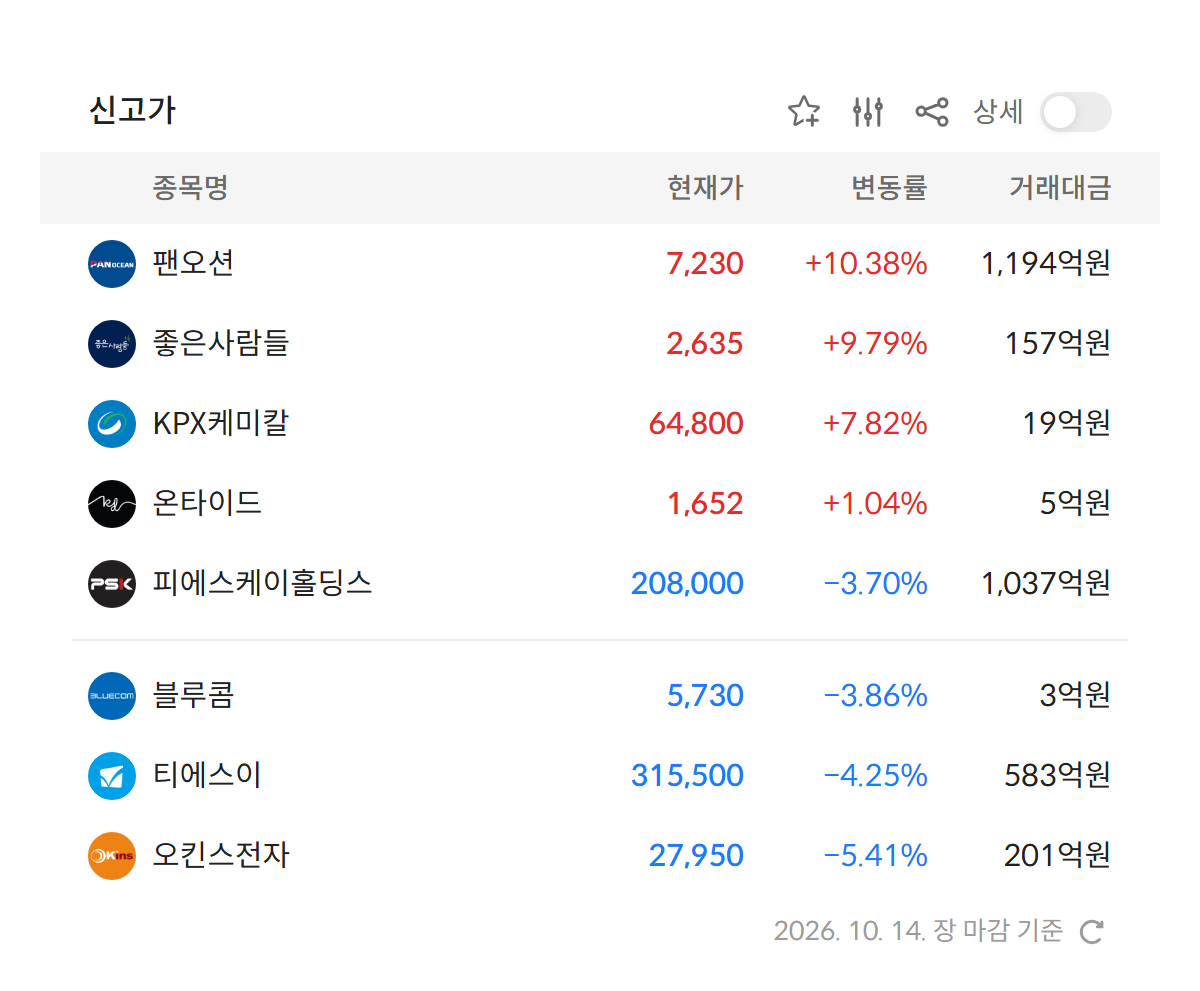Select 피에스케이홀딩스 price 208,000
Viewport: 1200px width, 991px height.
click(688, 584)
